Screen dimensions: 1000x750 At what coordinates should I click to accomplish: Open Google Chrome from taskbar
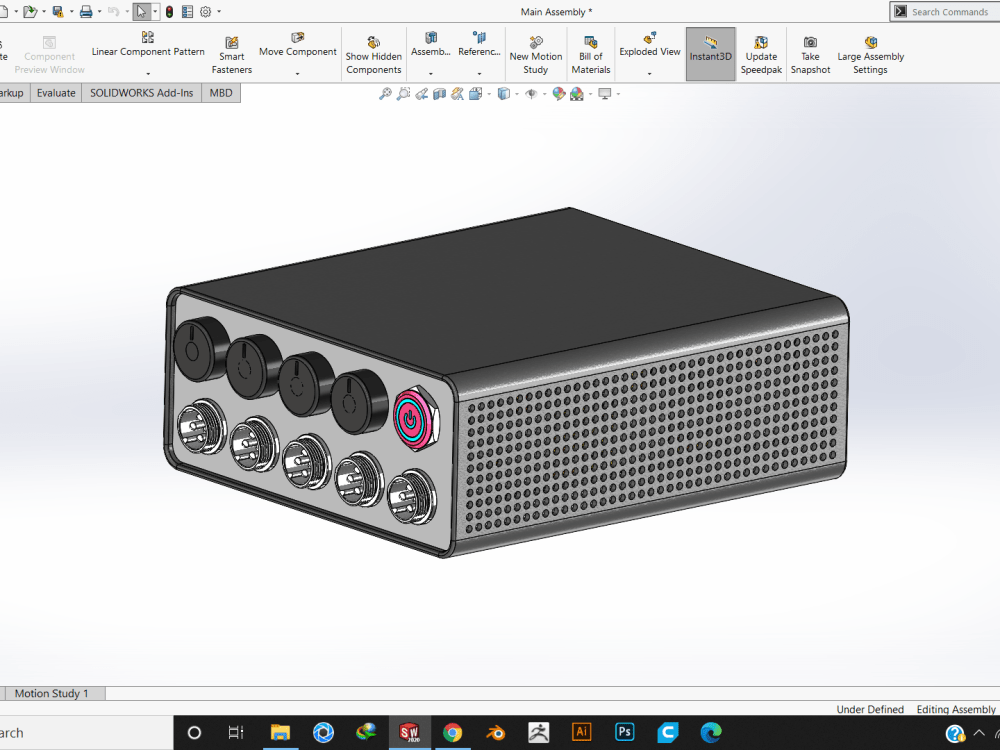[452, 733]
